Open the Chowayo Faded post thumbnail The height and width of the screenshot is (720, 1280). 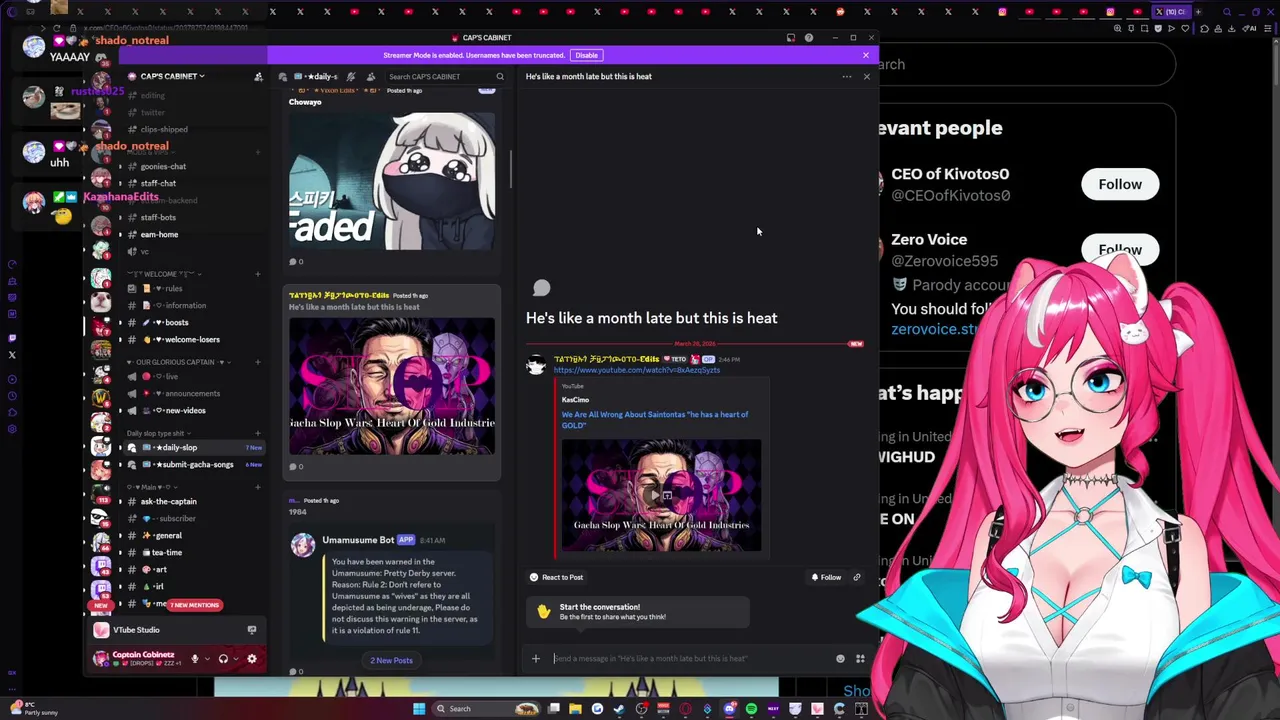(392, 180)
